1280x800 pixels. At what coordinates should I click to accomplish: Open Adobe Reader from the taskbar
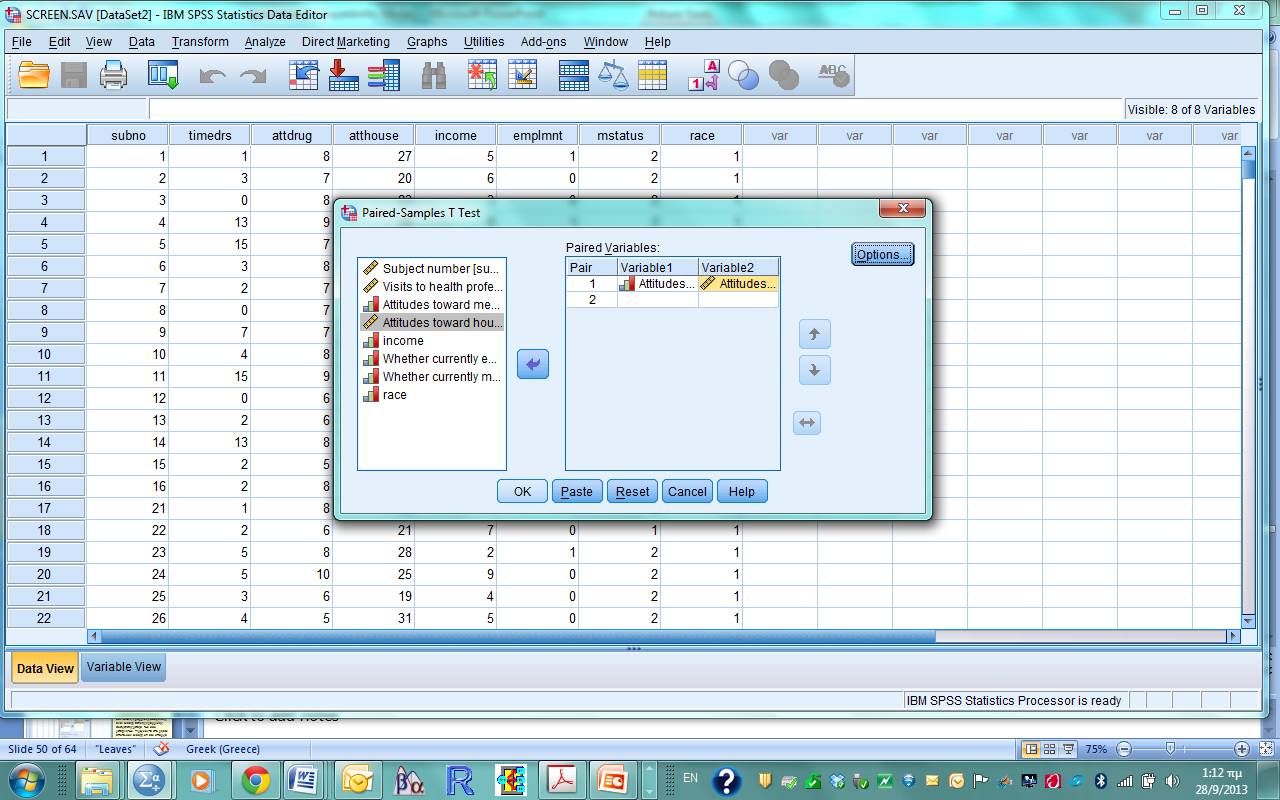tap(561, 780)
